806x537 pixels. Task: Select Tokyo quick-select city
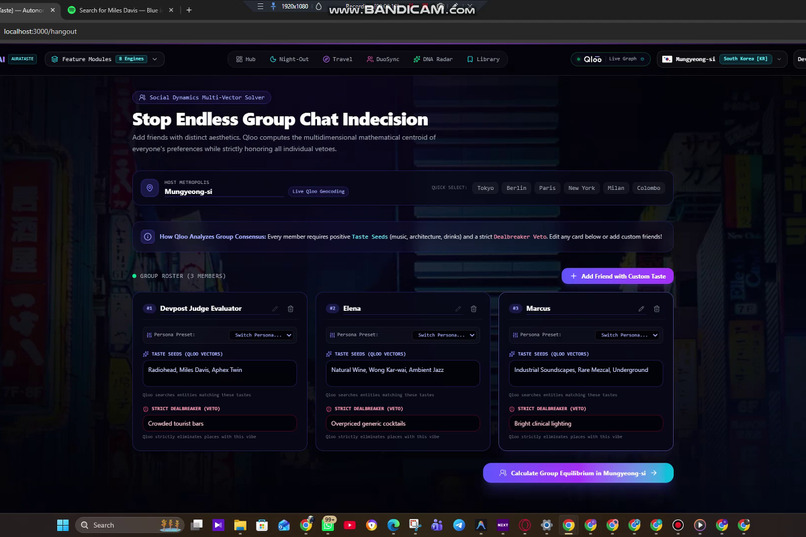[485, 188]
